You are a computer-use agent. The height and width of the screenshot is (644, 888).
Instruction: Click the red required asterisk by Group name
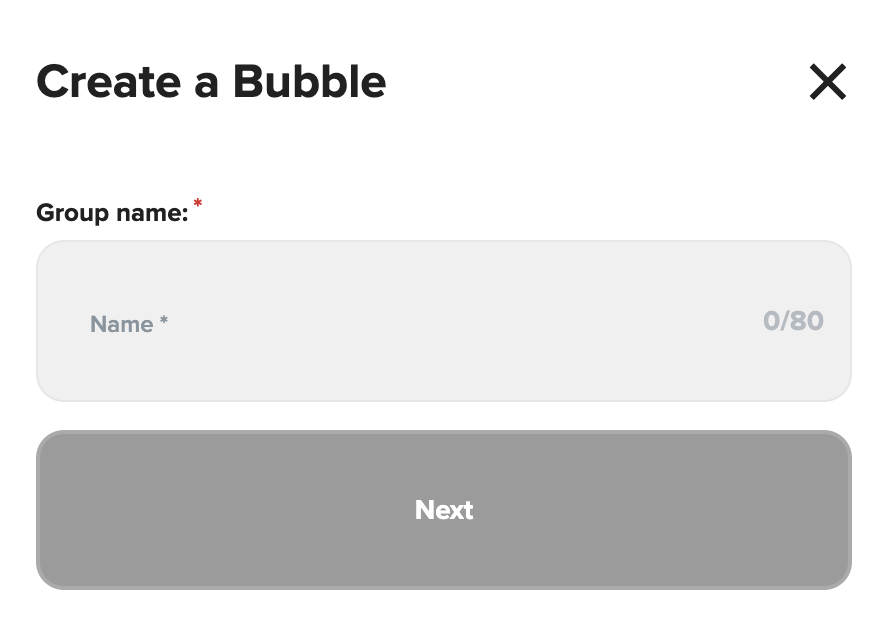point(198,205)
